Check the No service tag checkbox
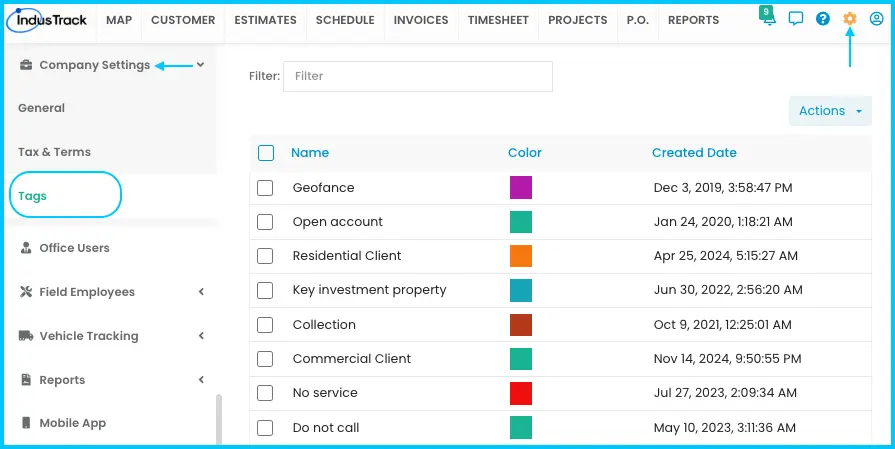The image size is (895, 449). pyautogui.click(x=265, y=393)
